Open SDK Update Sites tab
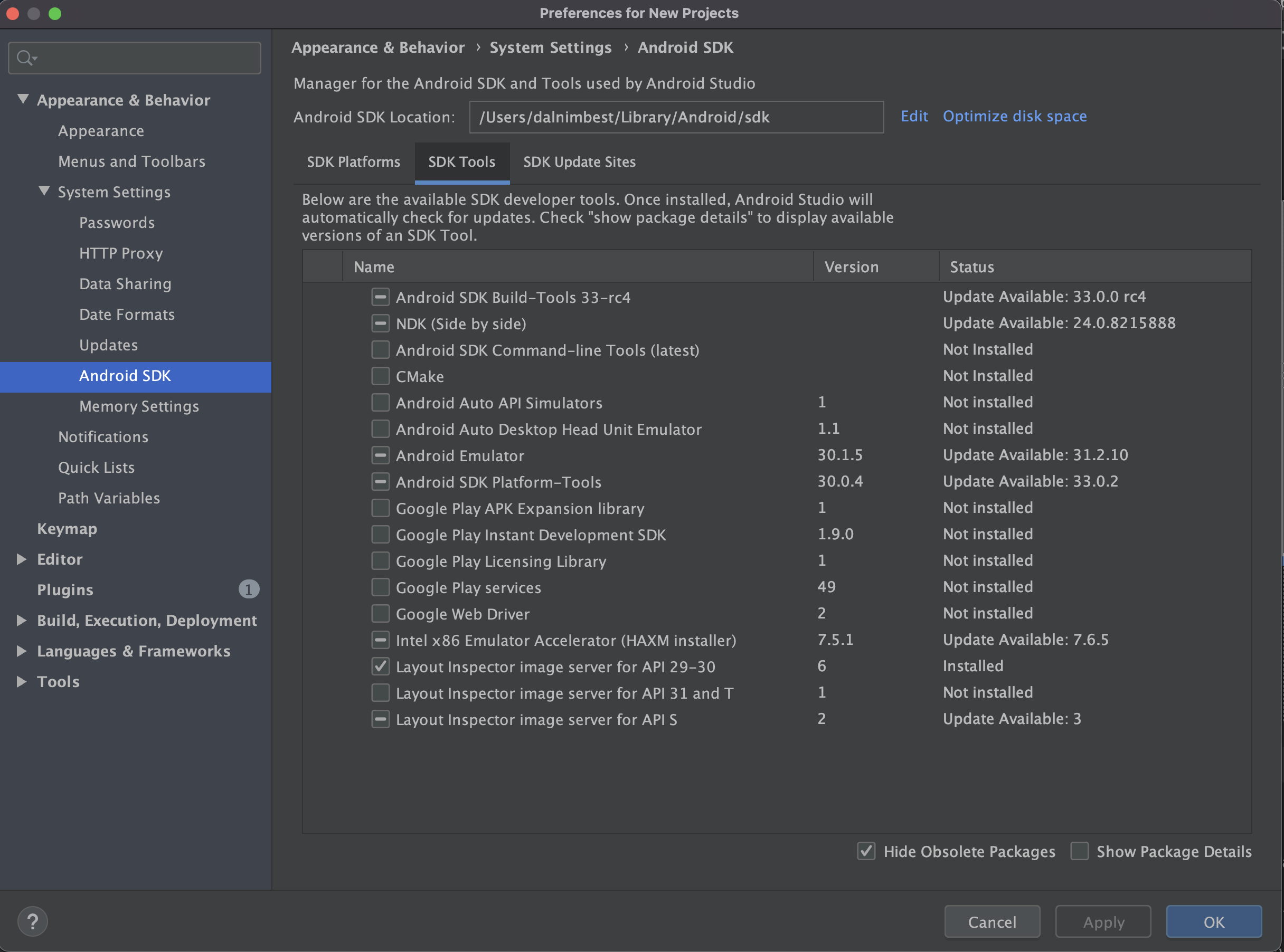The image size is (1284, 952). (x=580, y=162)
